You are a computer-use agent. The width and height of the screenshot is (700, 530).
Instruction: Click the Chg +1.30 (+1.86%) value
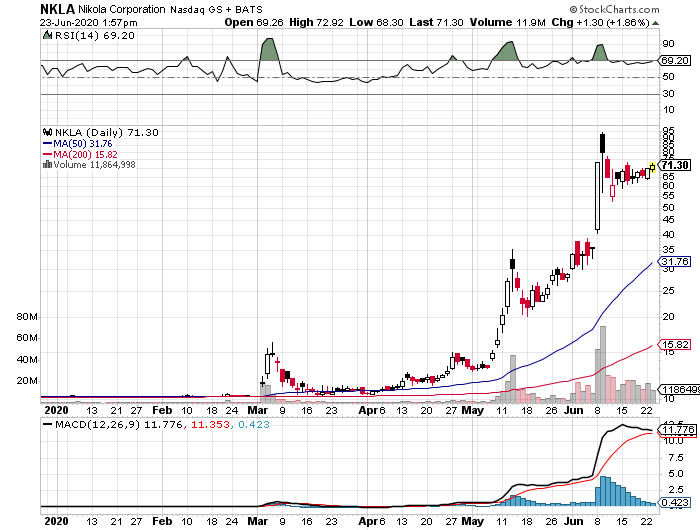(600, 22)
